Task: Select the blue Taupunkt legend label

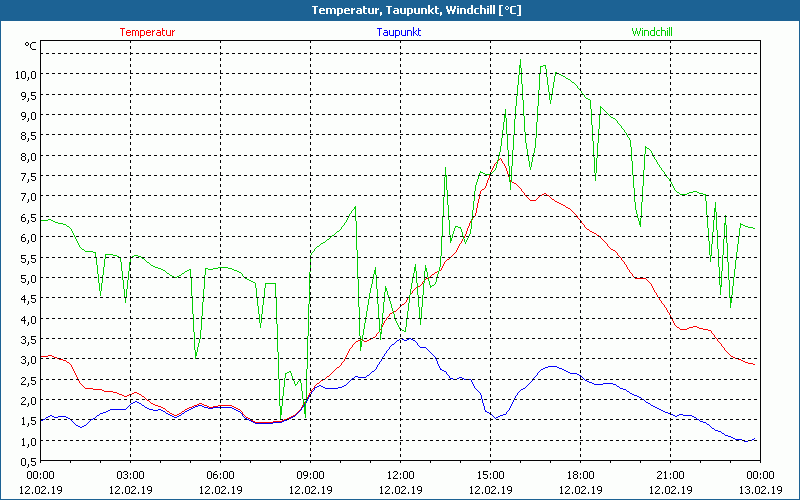Action: tap(398, 32)
